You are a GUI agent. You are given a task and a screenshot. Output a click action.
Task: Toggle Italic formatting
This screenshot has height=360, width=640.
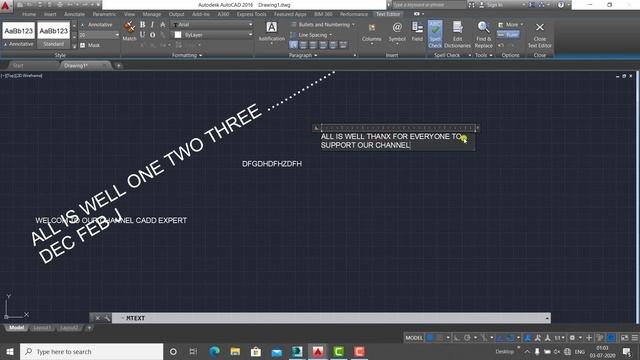[x=152, y=24]
